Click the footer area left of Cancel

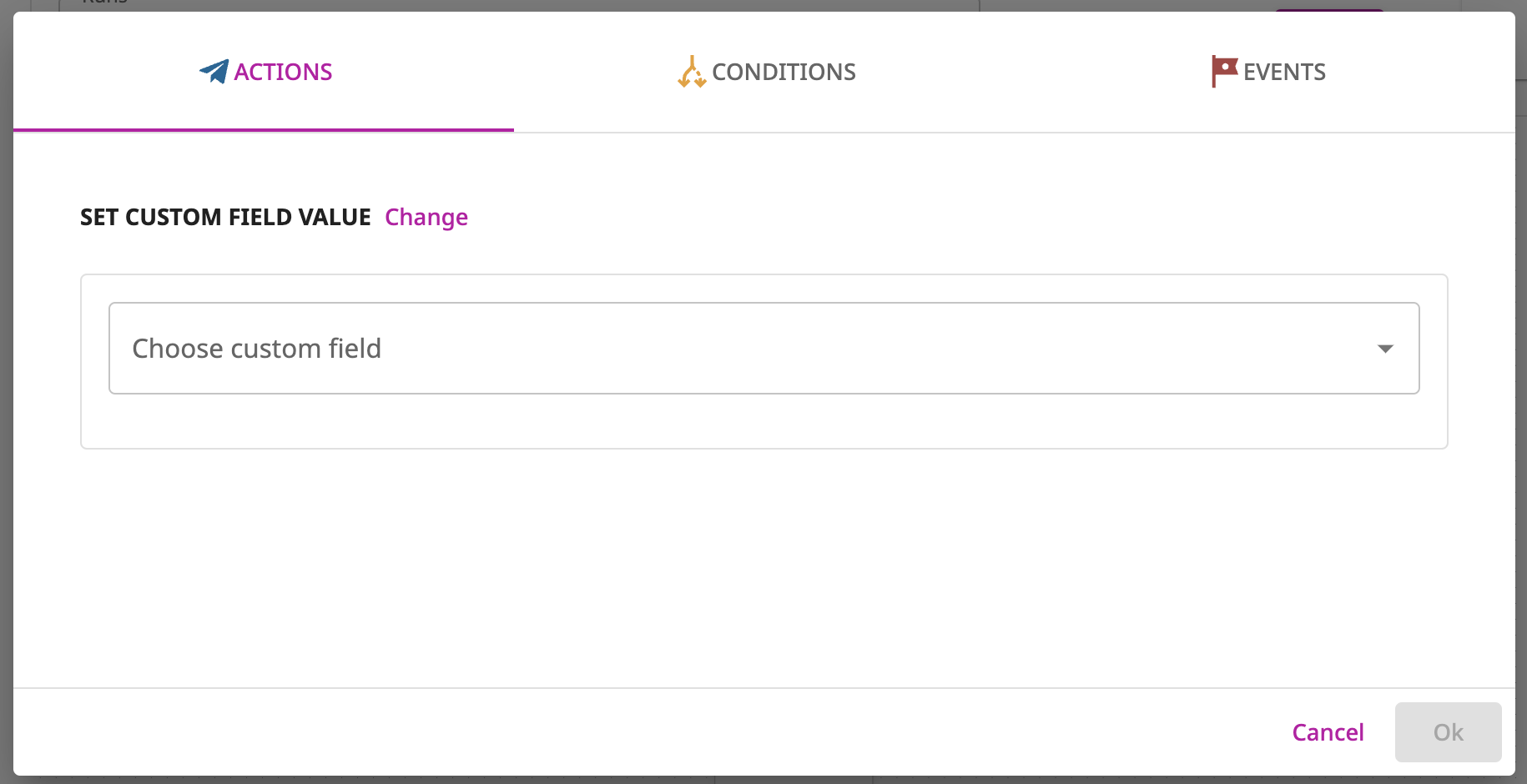pos(651,732)
